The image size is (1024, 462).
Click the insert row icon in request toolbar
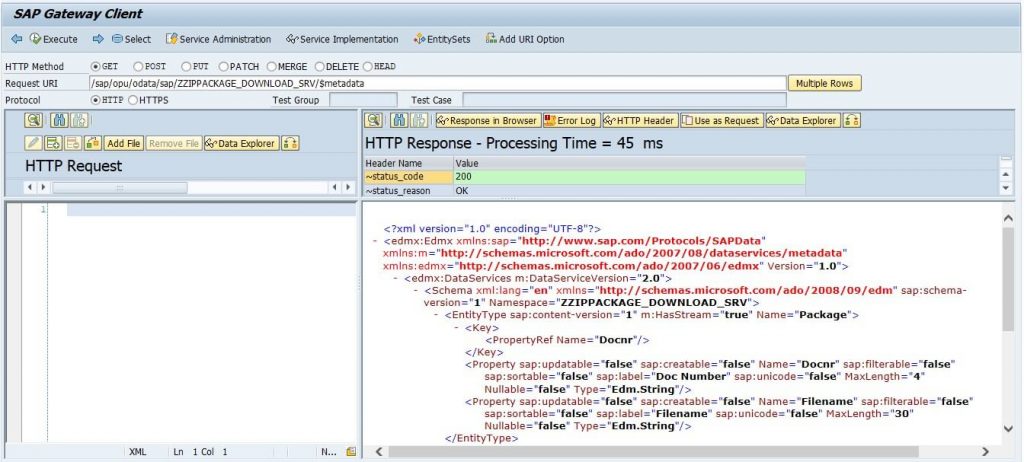point(54,143)
